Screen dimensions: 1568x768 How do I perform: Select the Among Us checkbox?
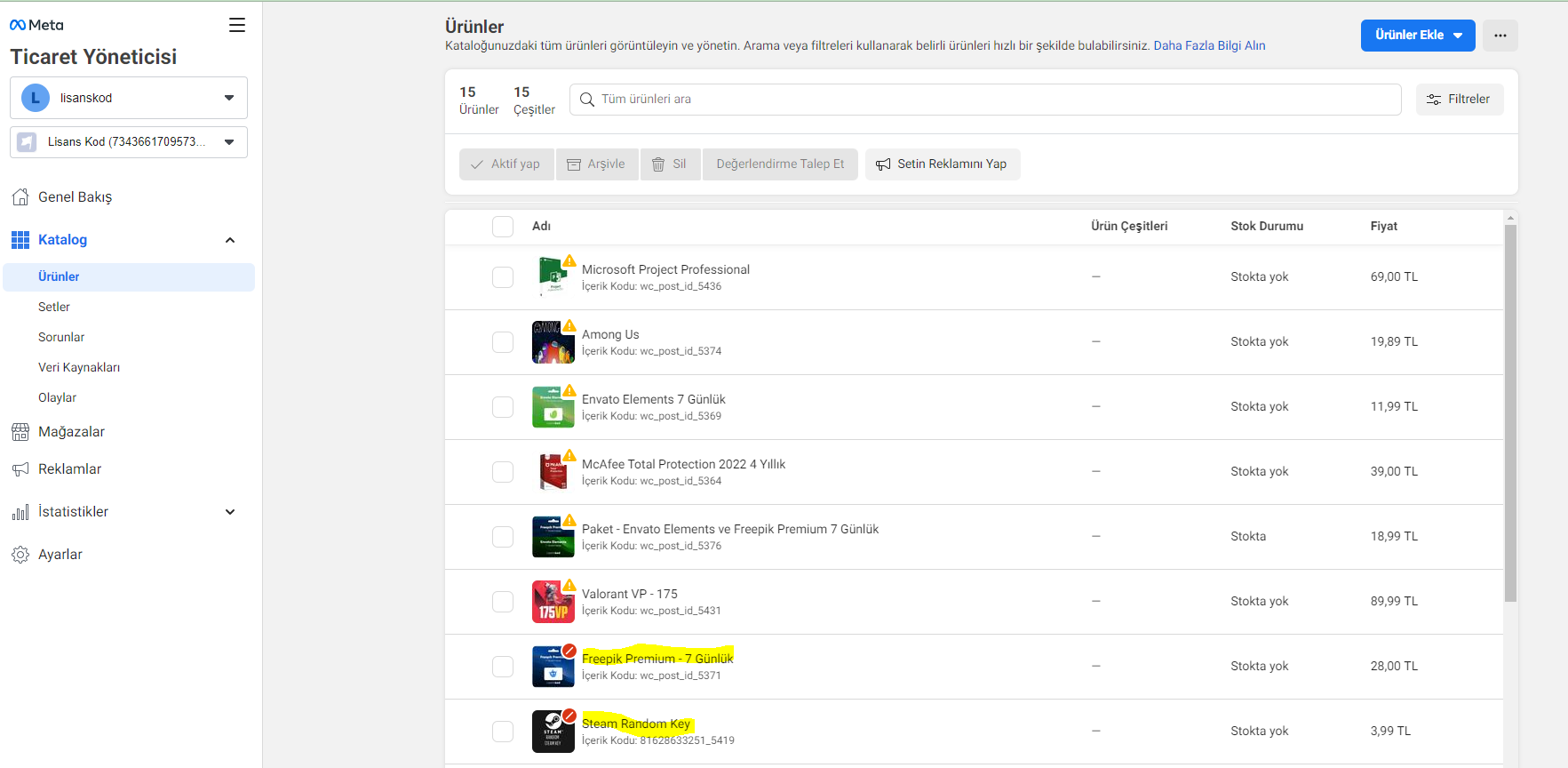[x=503, y=342]
